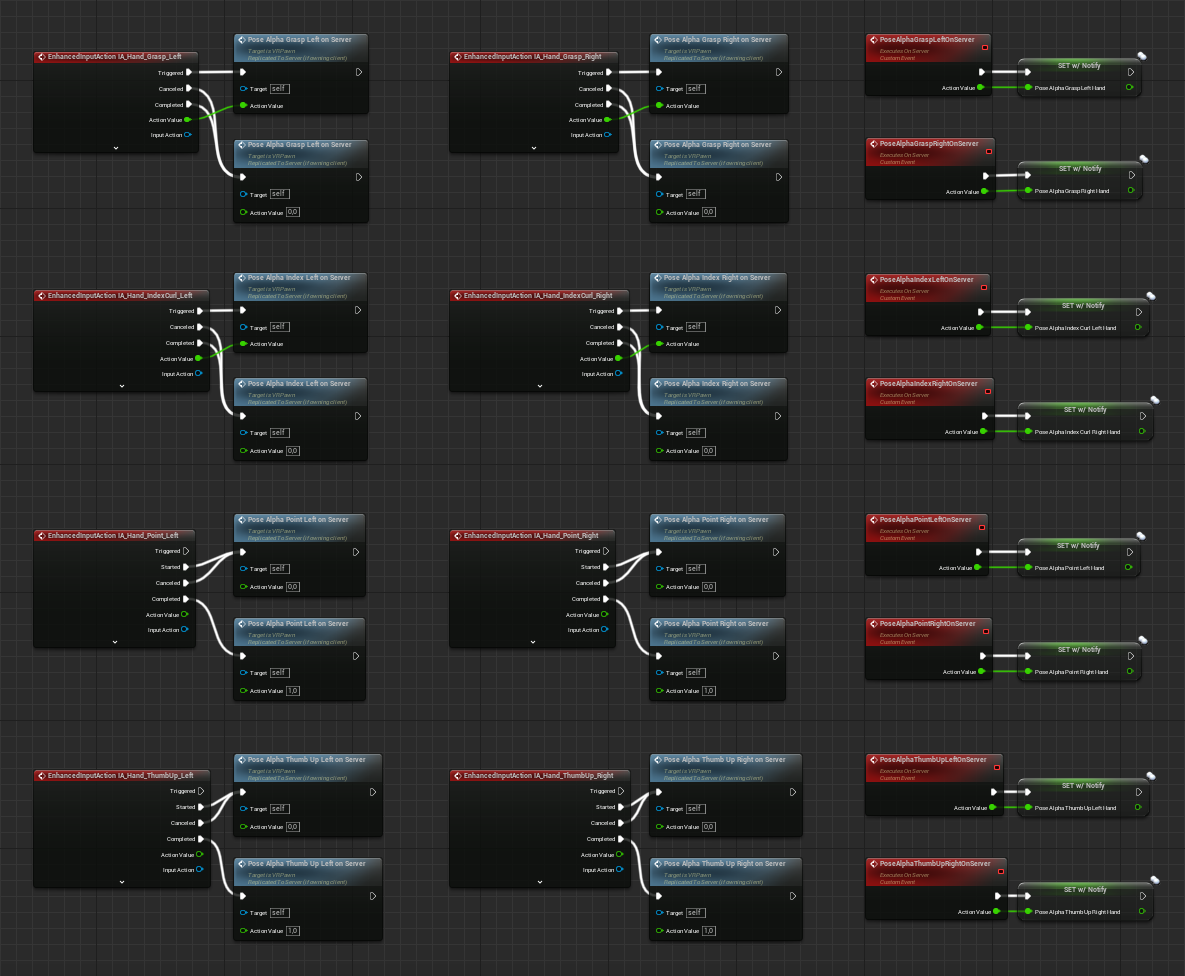
Task: Click Pose Alpha Index Curl Right Hand variable label
Action: click(x=1078, y=432)
